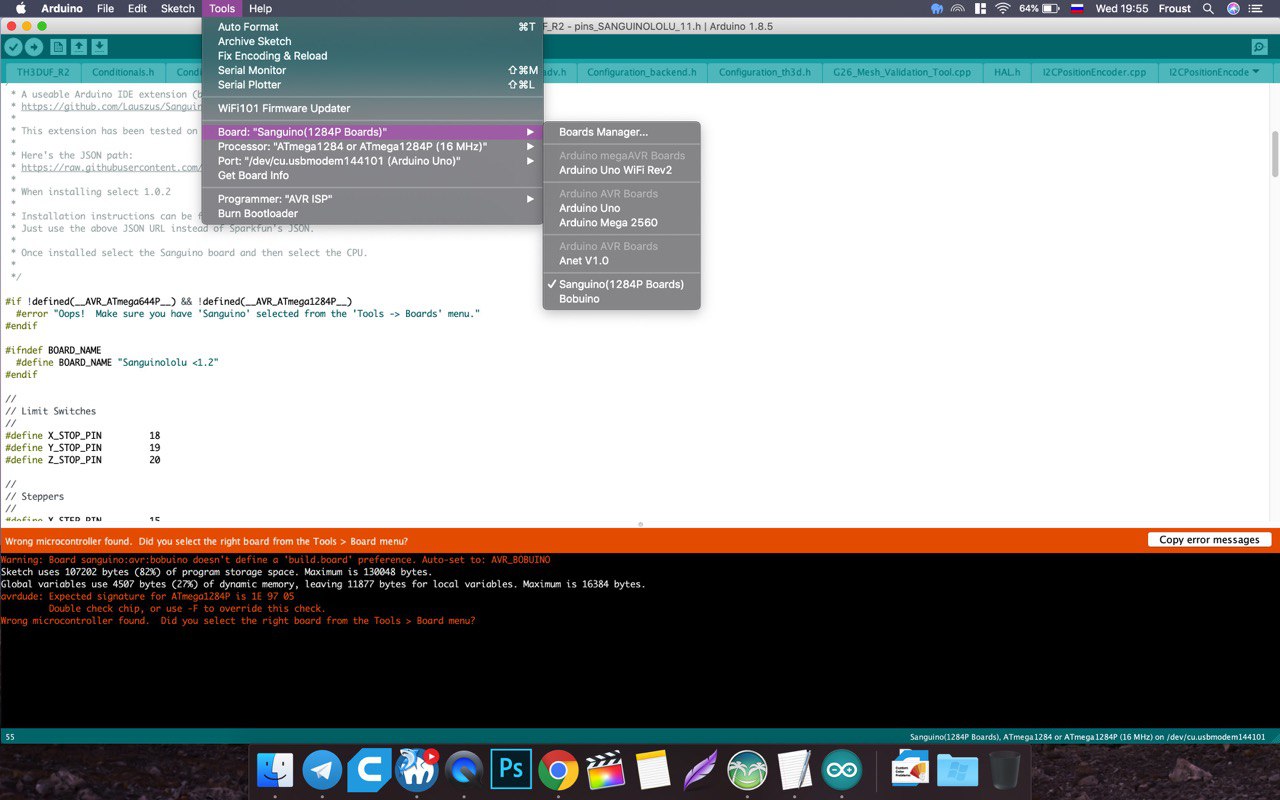Screen dimensions: 1280x800
Task: Open the Help menu
Action: 260,8
